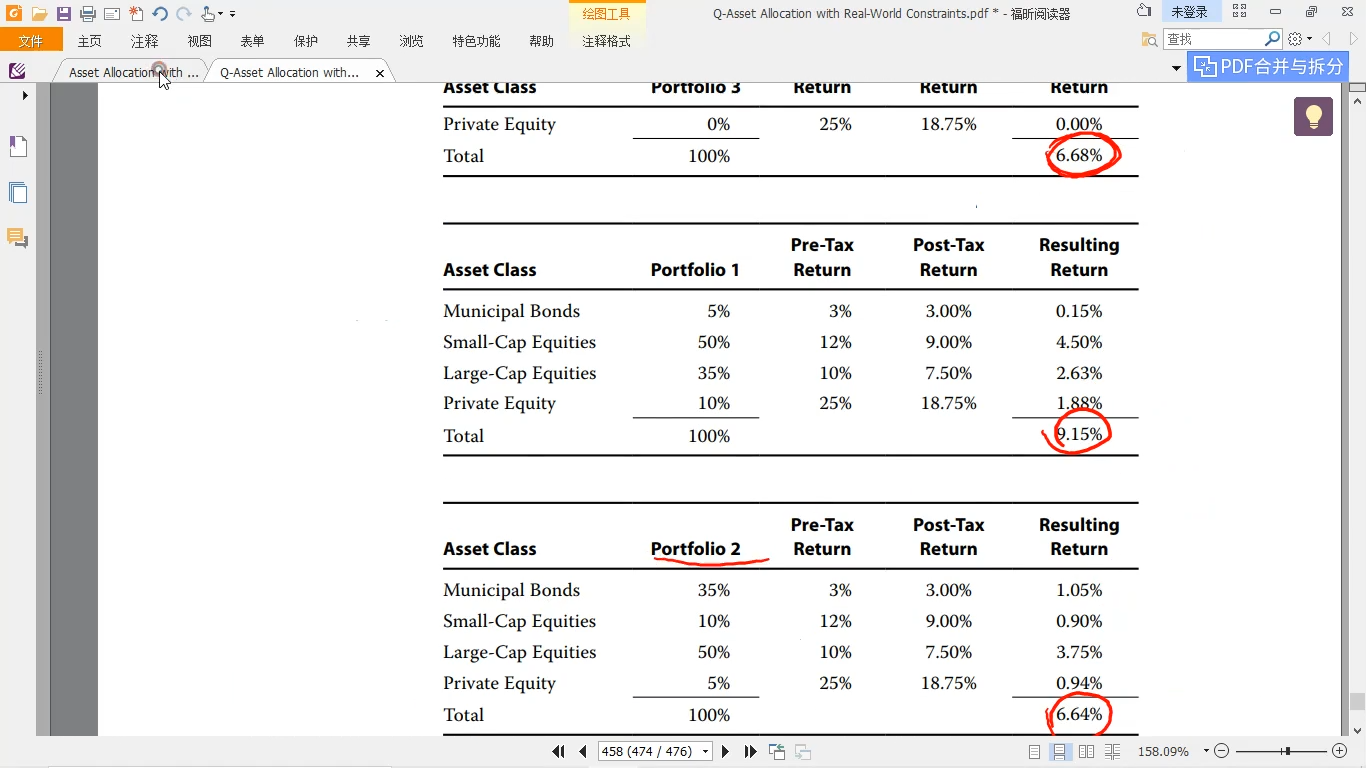The width and height of the screenshot is (1366, 768).
Task: Open the skin changer shirt icon
Action: coord(1144,11)
